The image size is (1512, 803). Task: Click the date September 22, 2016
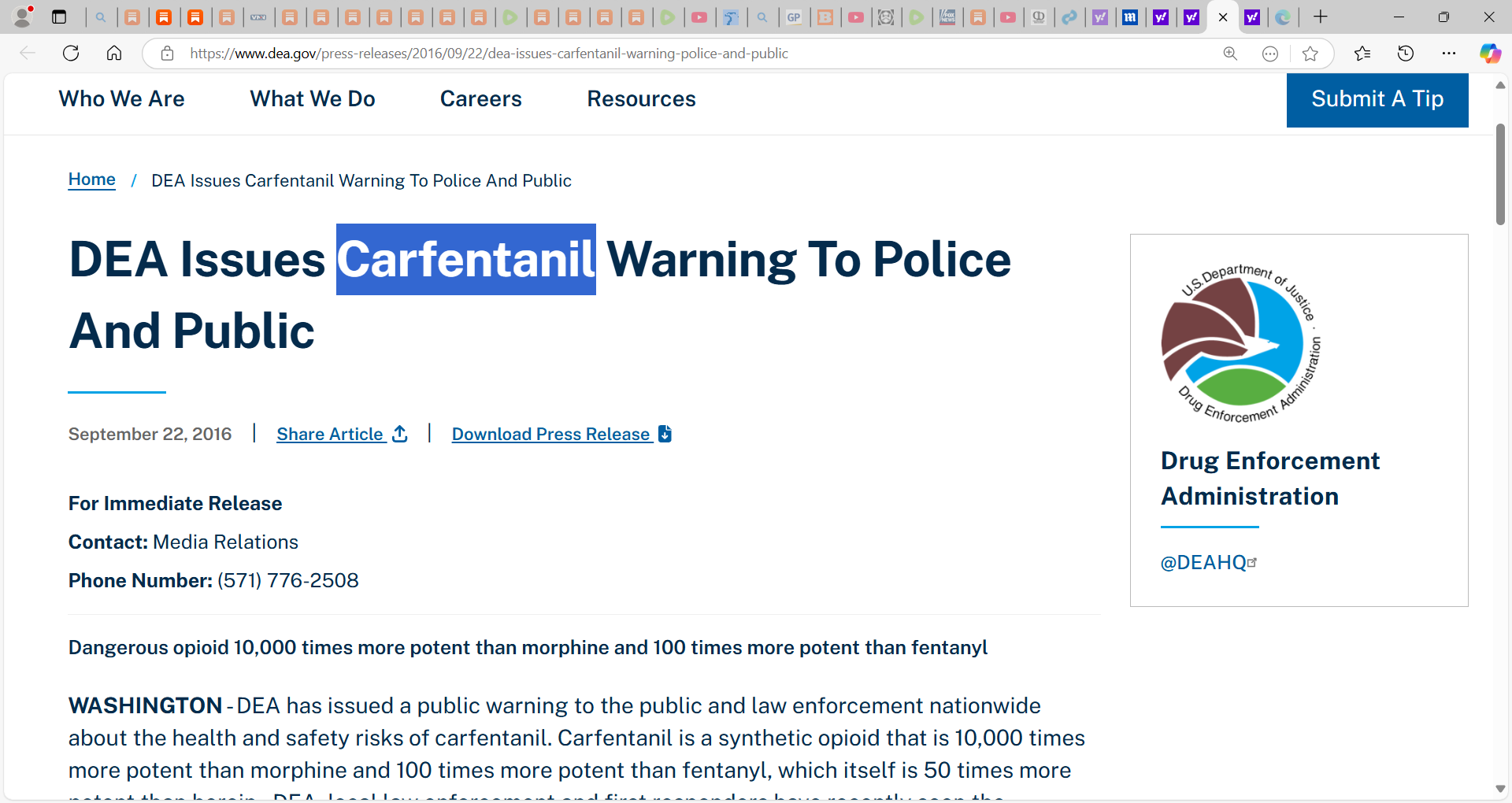coord(150,434)
